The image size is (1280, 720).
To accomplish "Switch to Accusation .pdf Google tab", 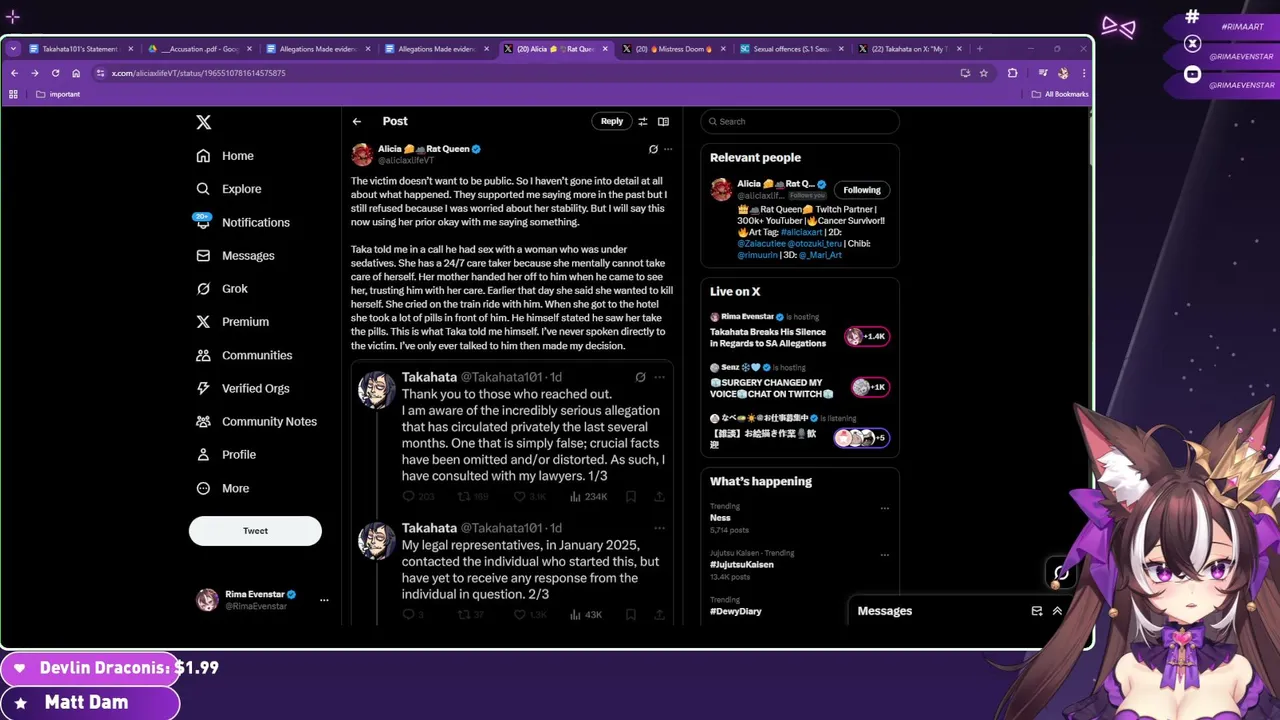I will [200, 48].
